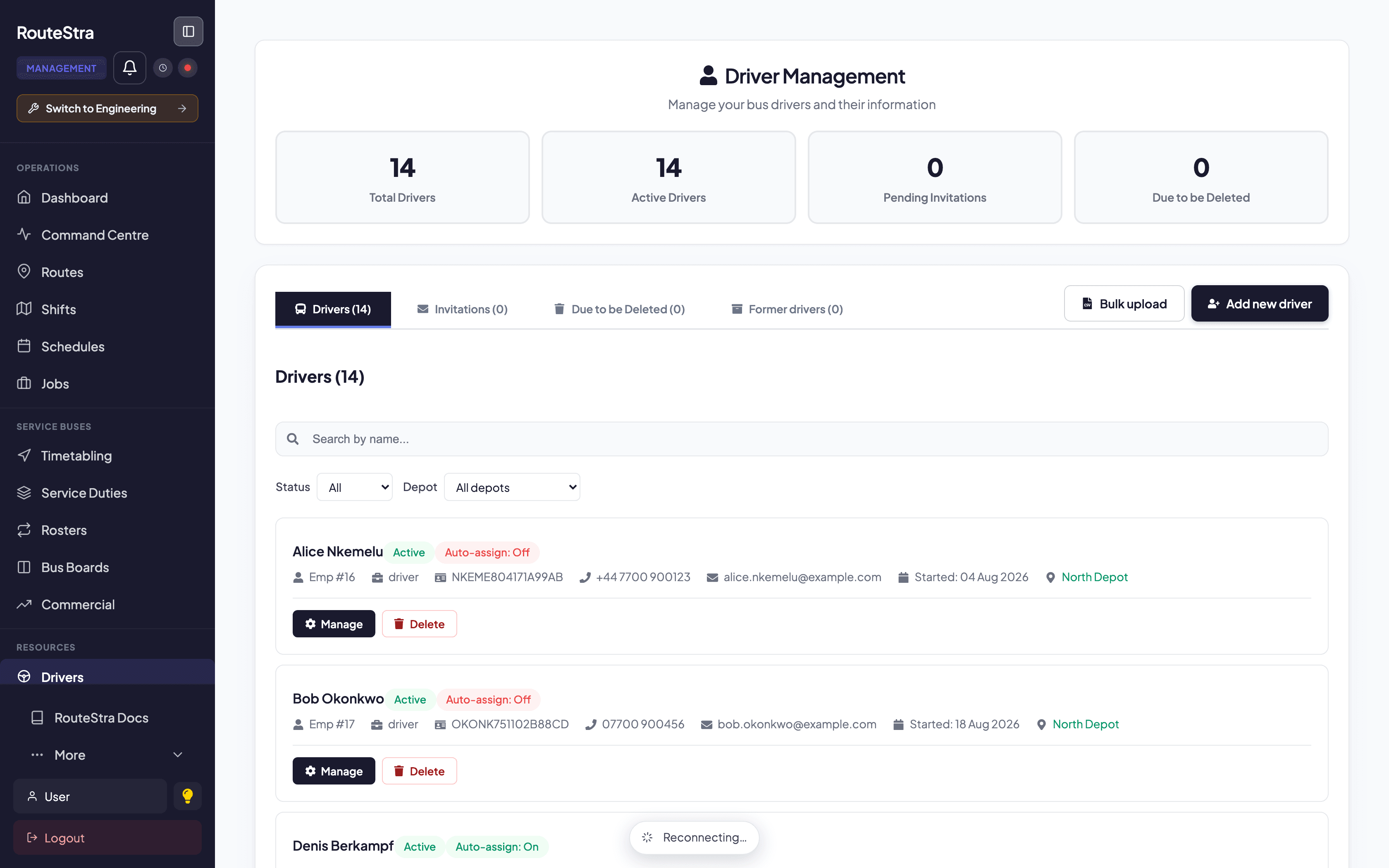Click Bulk upload button

point(1124,304)
